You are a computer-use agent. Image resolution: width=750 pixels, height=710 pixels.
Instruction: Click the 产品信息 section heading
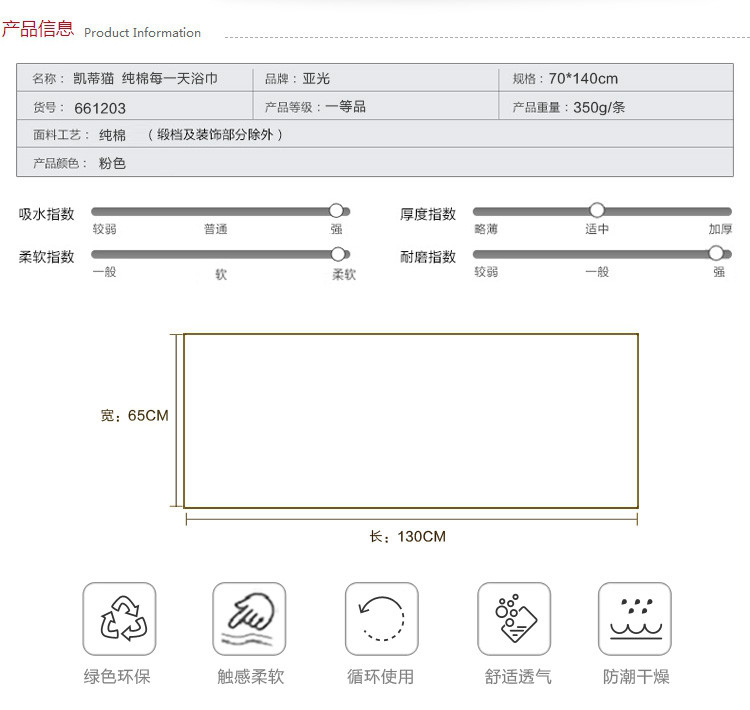click(38, 29)
